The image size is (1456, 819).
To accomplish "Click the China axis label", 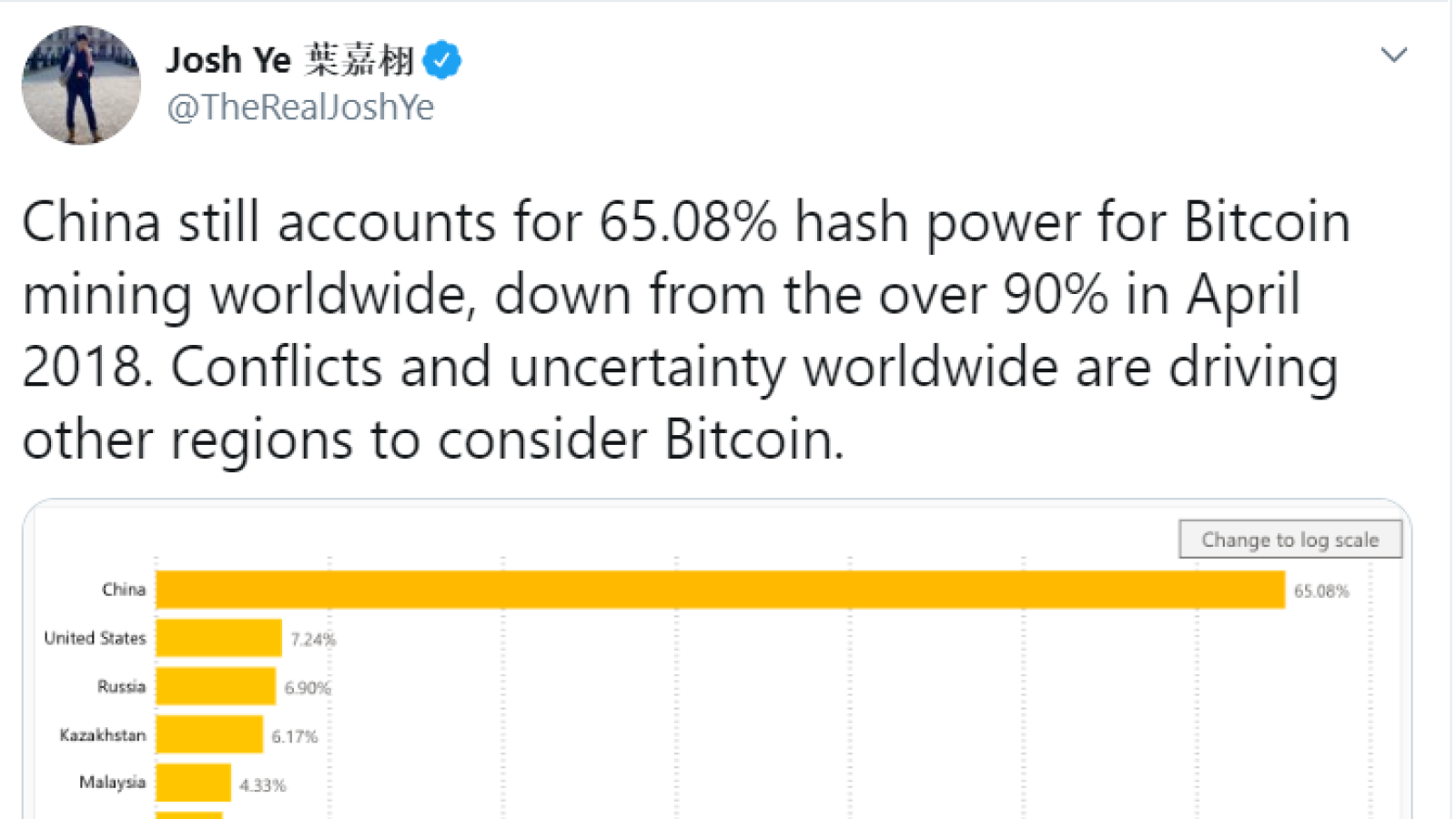I will (x=124, y=590).
